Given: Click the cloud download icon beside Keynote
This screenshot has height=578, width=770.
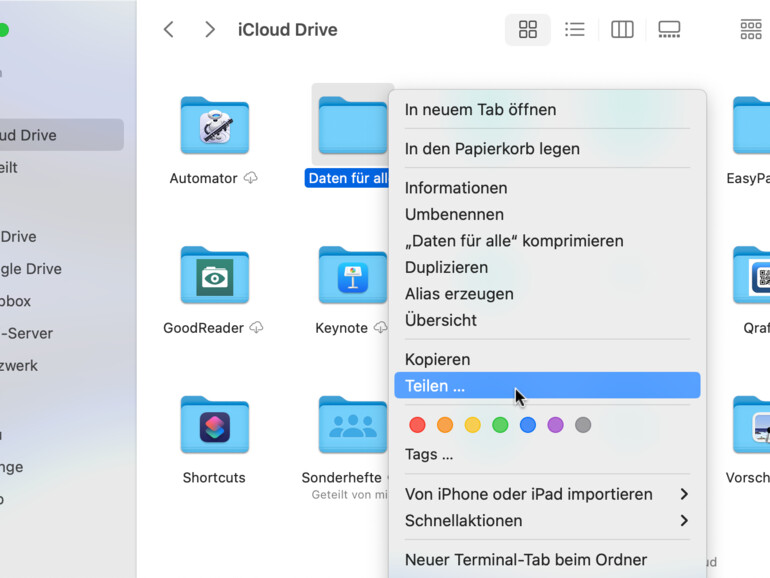Looking at the screenshot, I should point(380,328).
